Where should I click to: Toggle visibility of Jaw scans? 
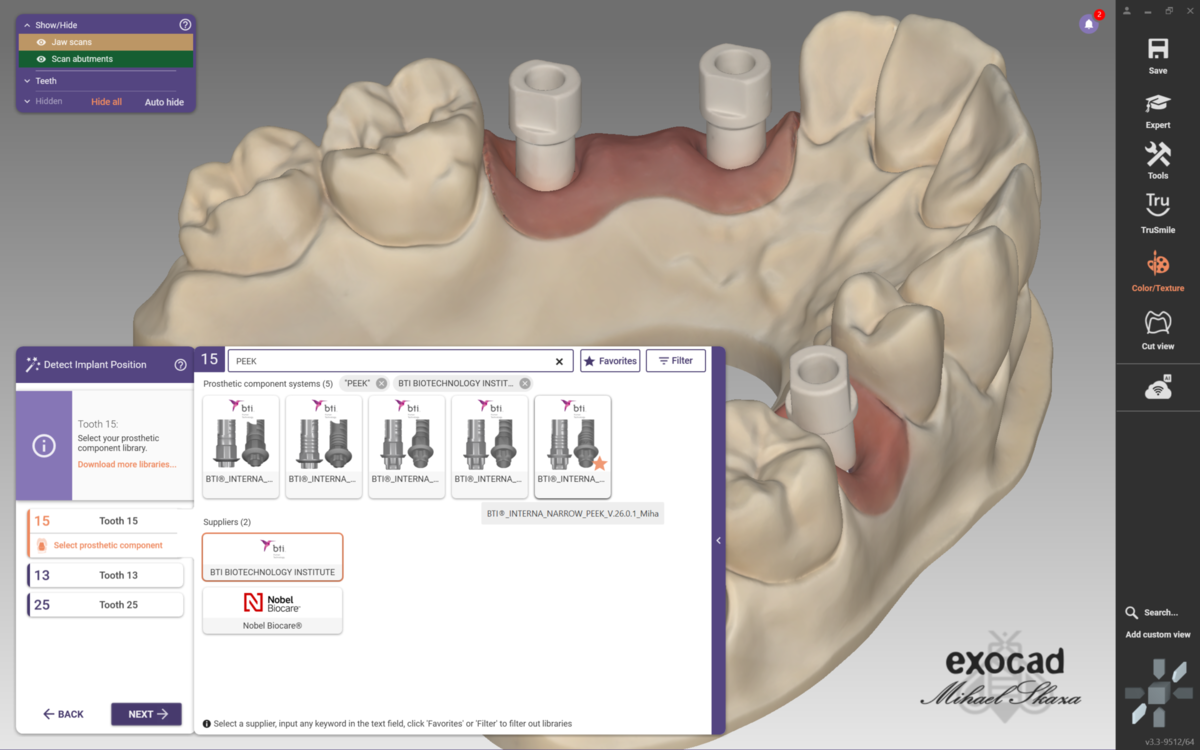tap(41, 43)
